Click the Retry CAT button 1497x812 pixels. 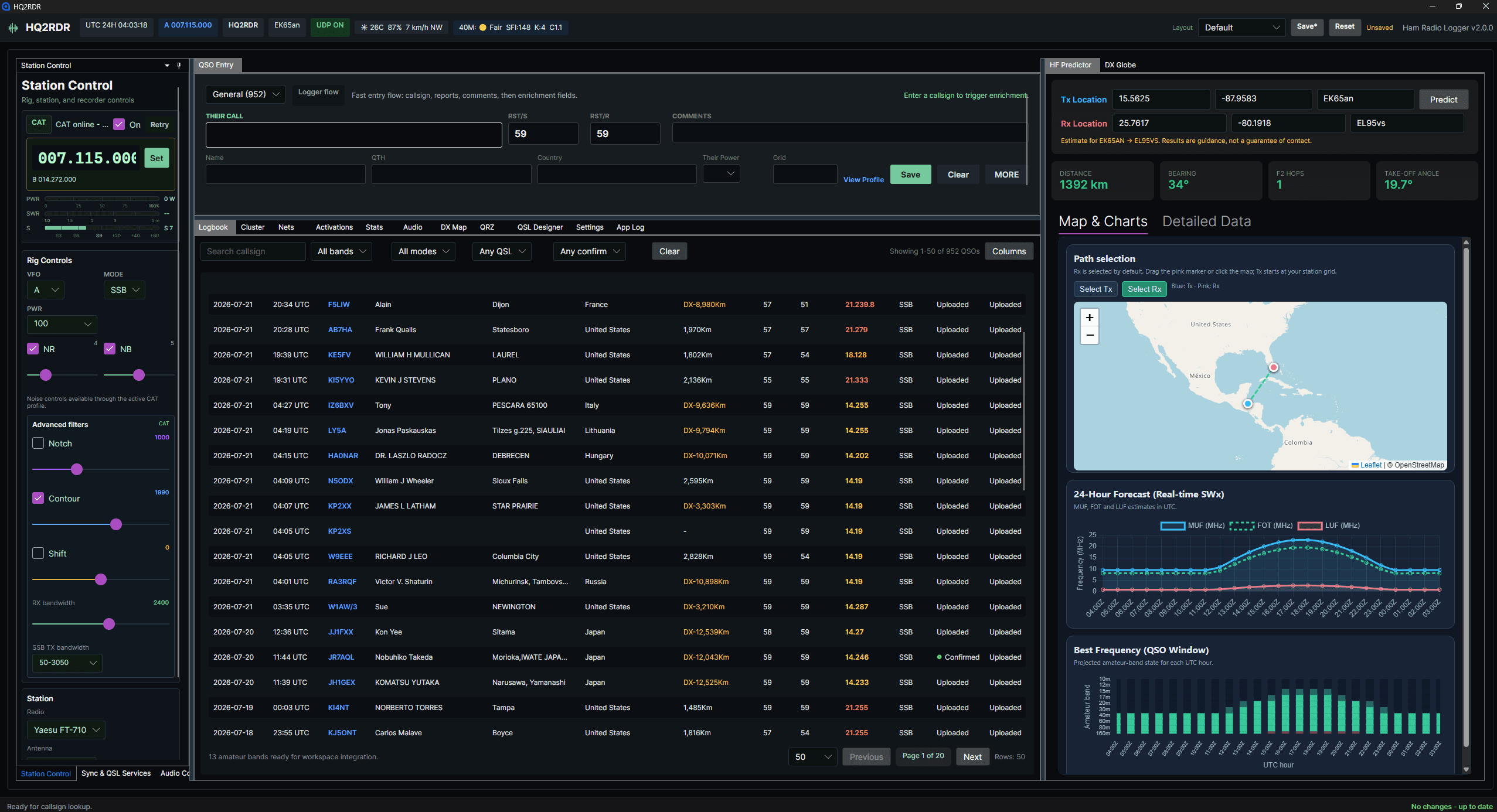coord(159,125)
